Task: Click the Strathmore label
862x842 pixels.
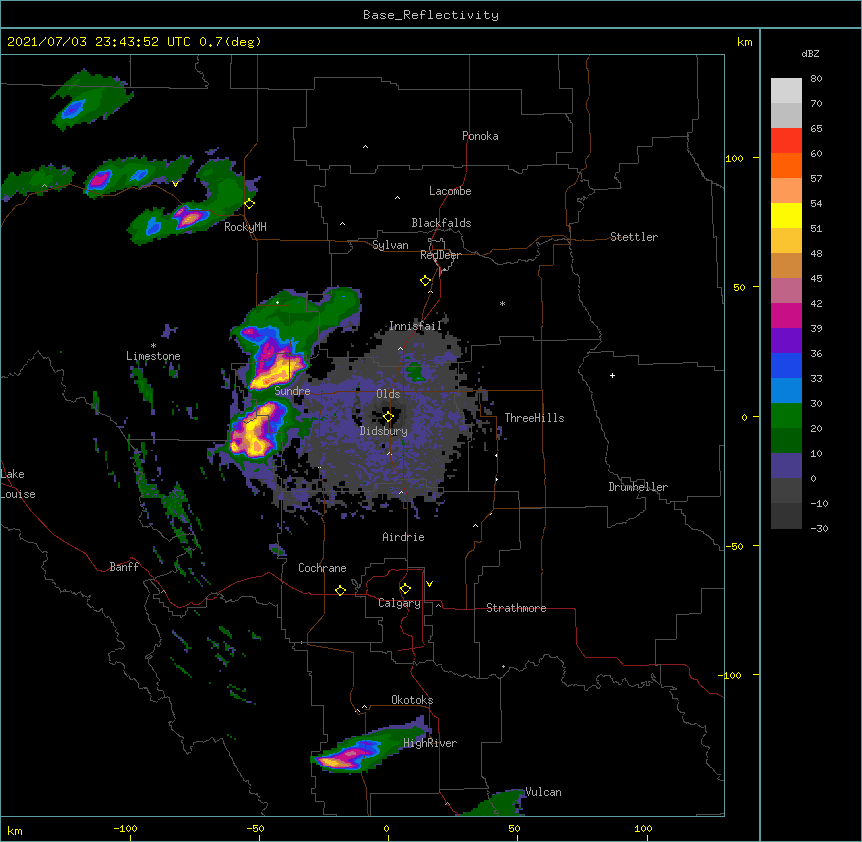Action: tap(516, 608)
